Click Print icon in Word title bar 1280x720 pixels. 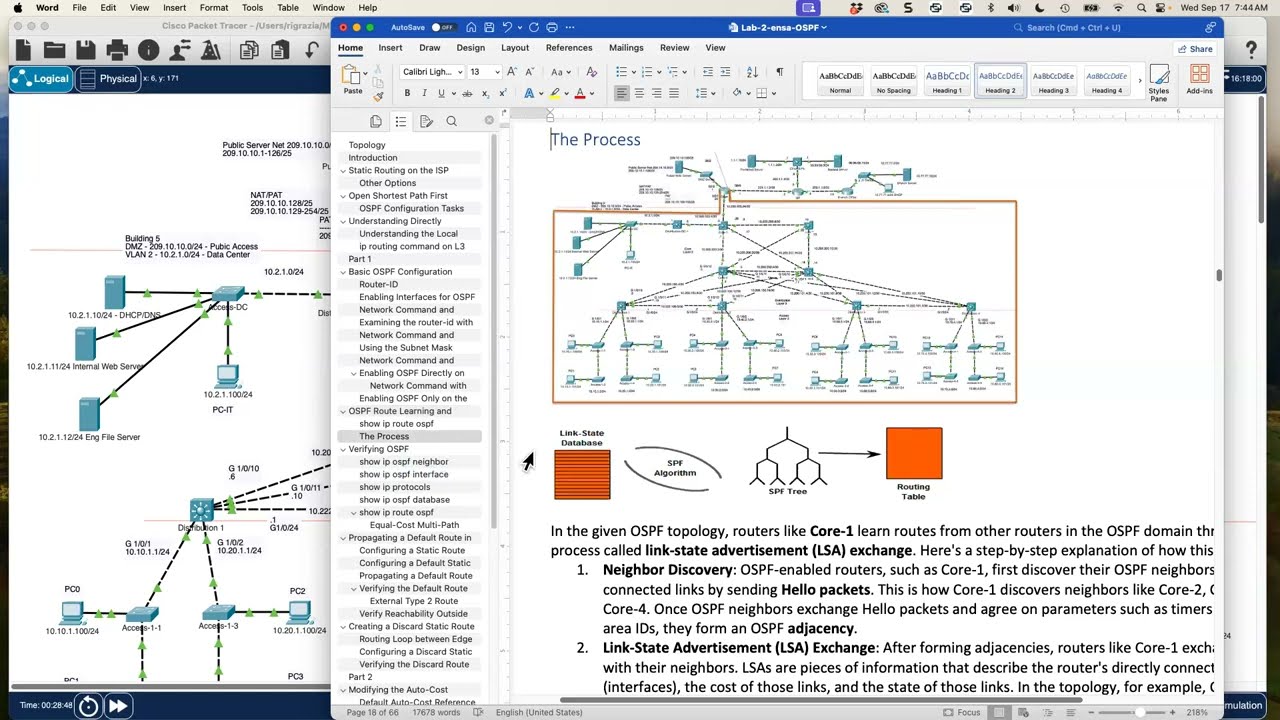(x=551, y=27)
